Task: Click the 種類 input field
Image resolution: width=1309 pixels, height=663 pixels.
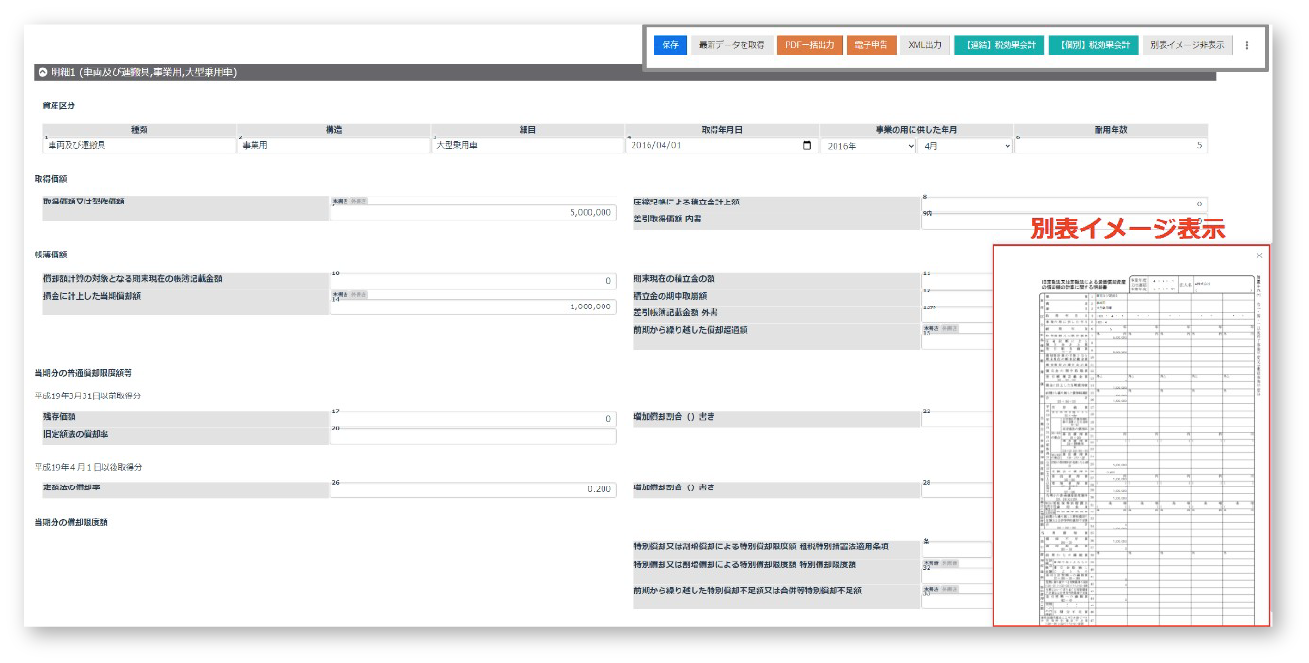Action: click(x=138, y=146)
